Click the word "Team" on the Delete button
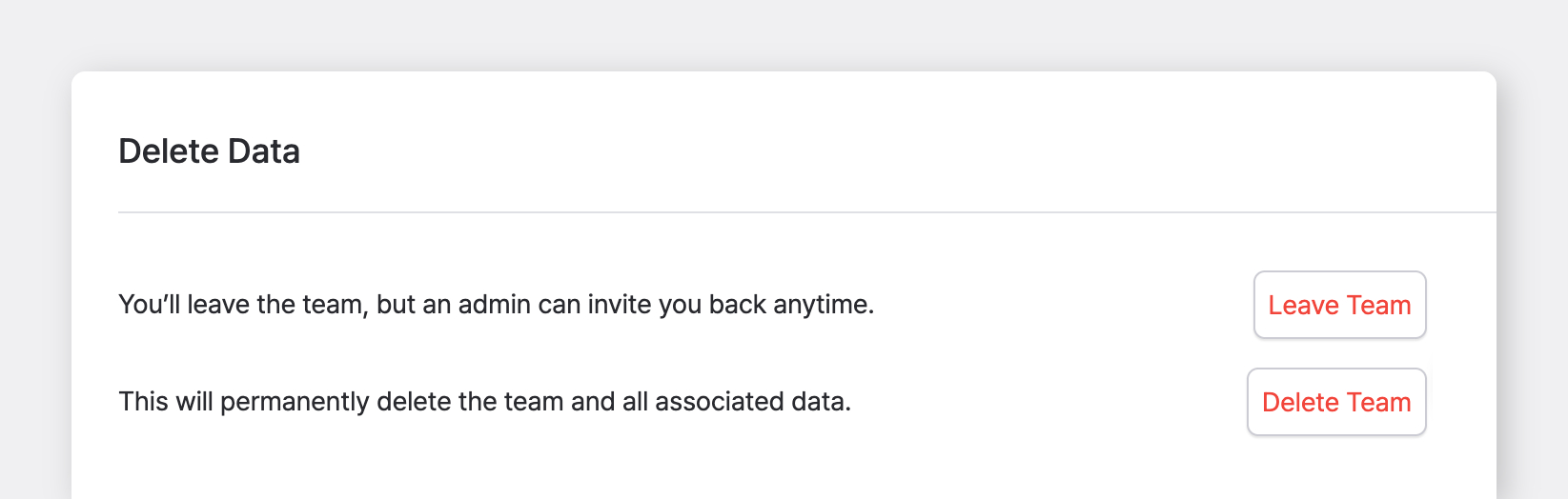The height and width of the screenshot is (499, 1568). pyautogui.click(x=1378, y=403)
